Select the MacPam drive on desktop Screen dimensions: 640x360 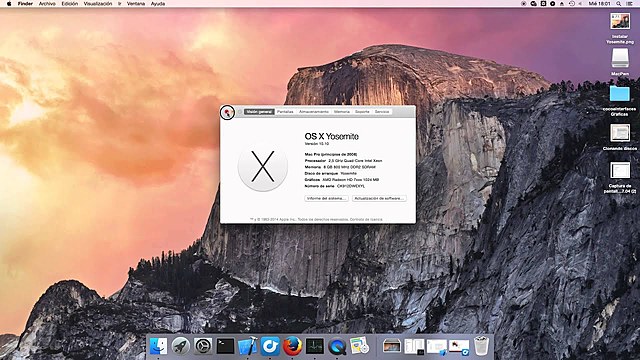click(x=620, y=62)
